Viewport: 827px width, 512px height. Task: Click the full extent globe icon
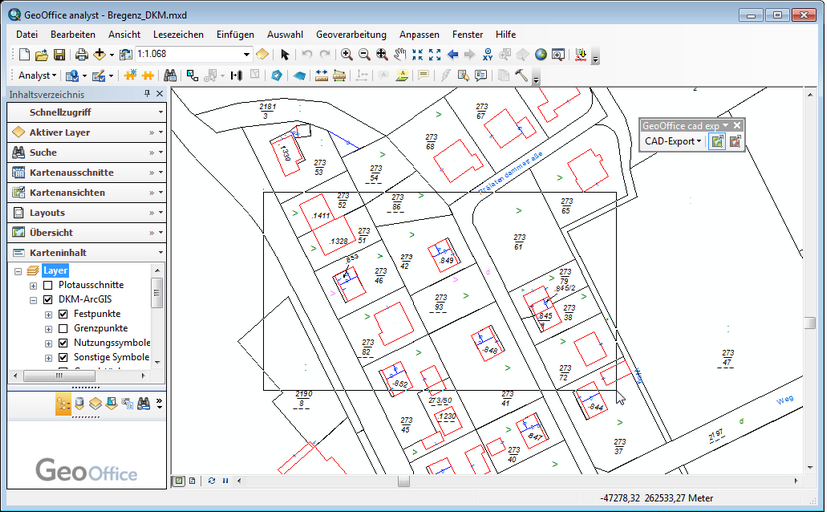pyautogui.click(x=541, y=54)
